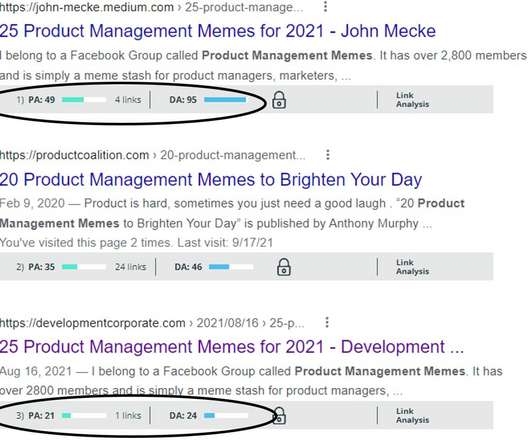
Task: Click '4 links' count in first bar
Action: point(128,100)
